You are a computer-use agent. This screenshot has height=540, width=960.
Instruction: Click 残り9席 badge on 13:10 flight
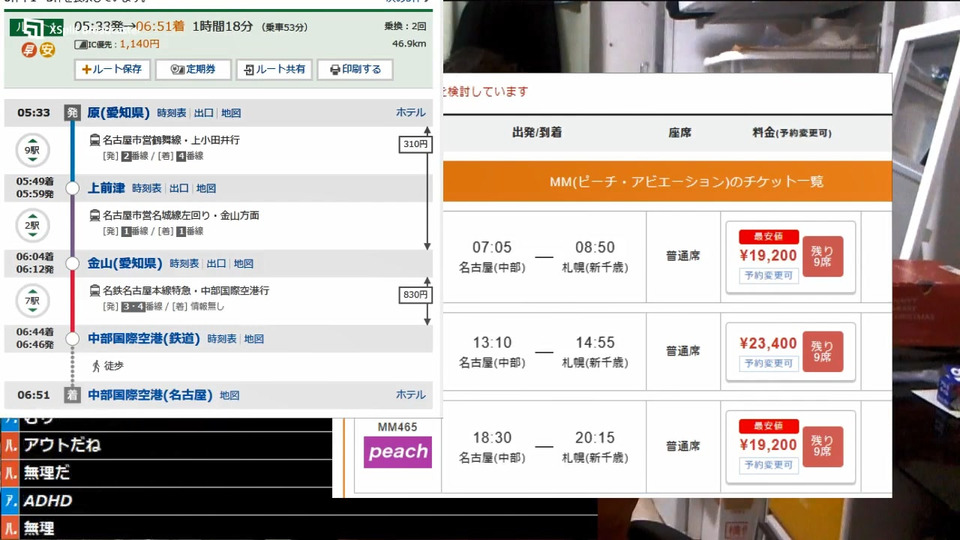823,351
